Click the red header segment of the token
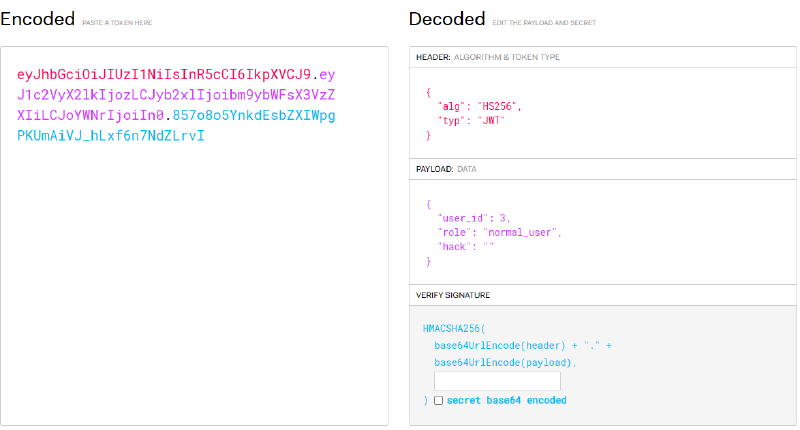 (164, 74)
